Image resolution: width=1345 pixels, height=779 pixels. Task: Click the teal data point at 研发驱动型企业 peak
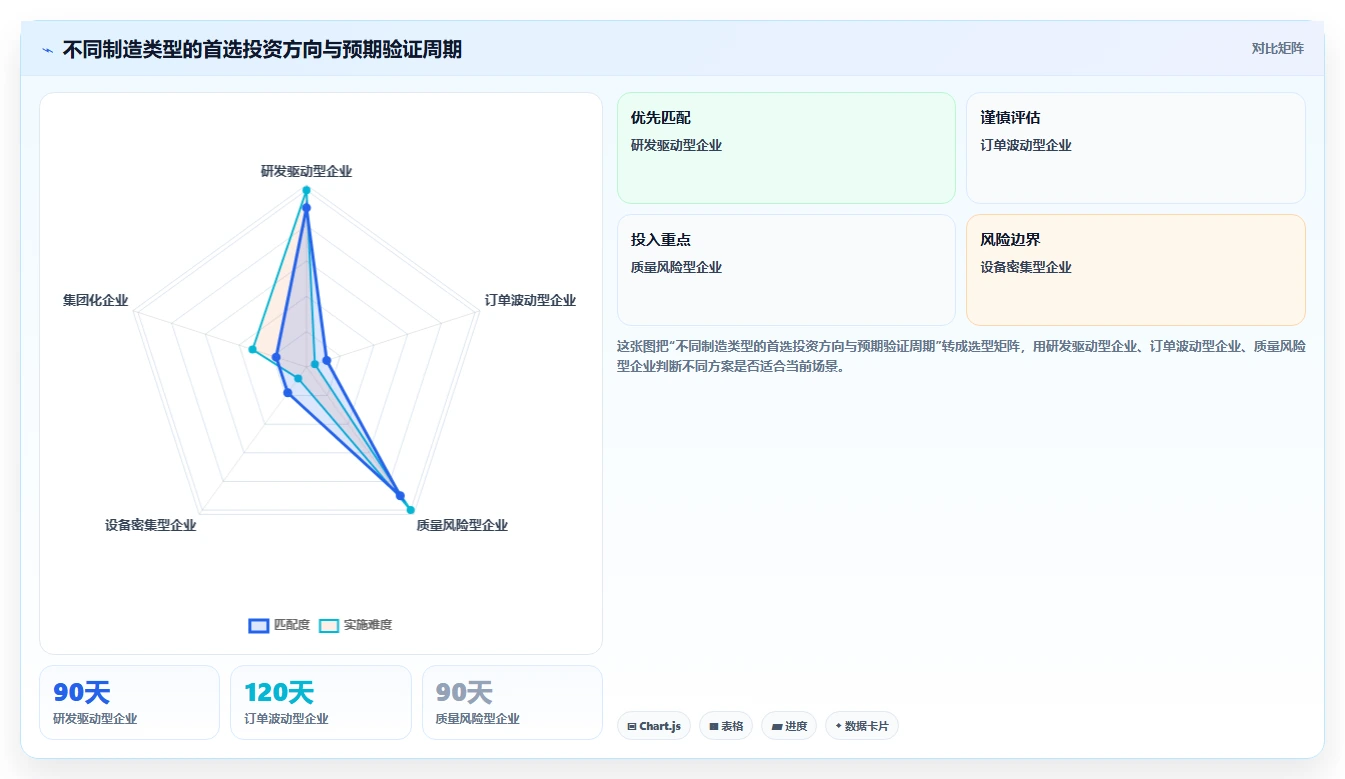[306, 190]
